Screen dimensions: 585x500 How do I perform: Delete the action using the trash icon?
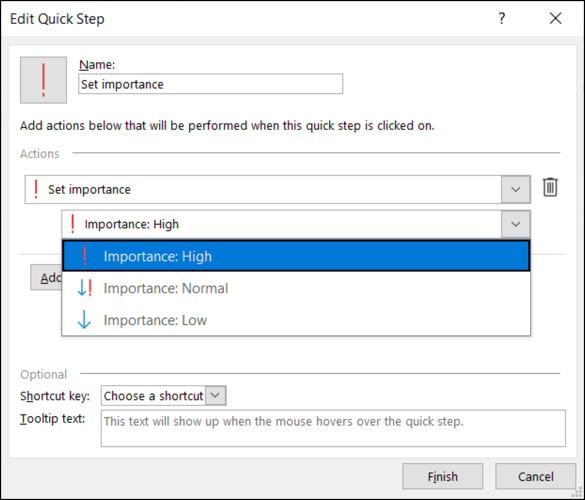550,187
